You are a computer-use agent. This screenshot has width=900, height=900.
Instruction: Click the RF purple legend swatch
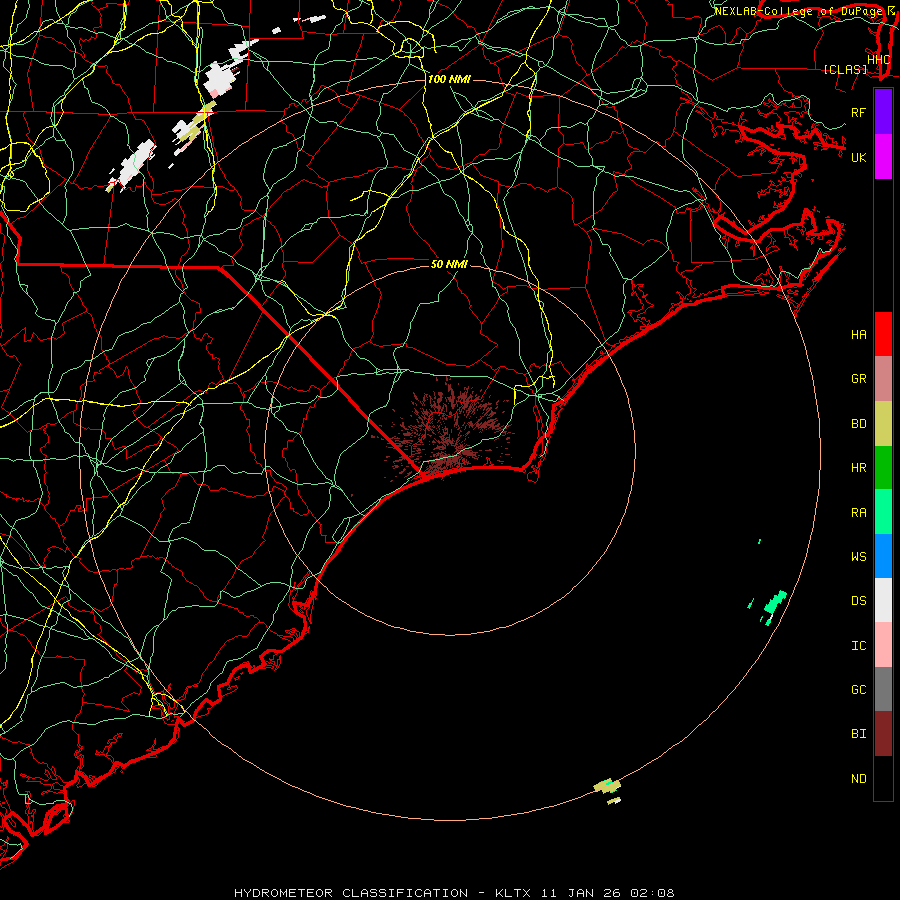[x=883, y=112]
